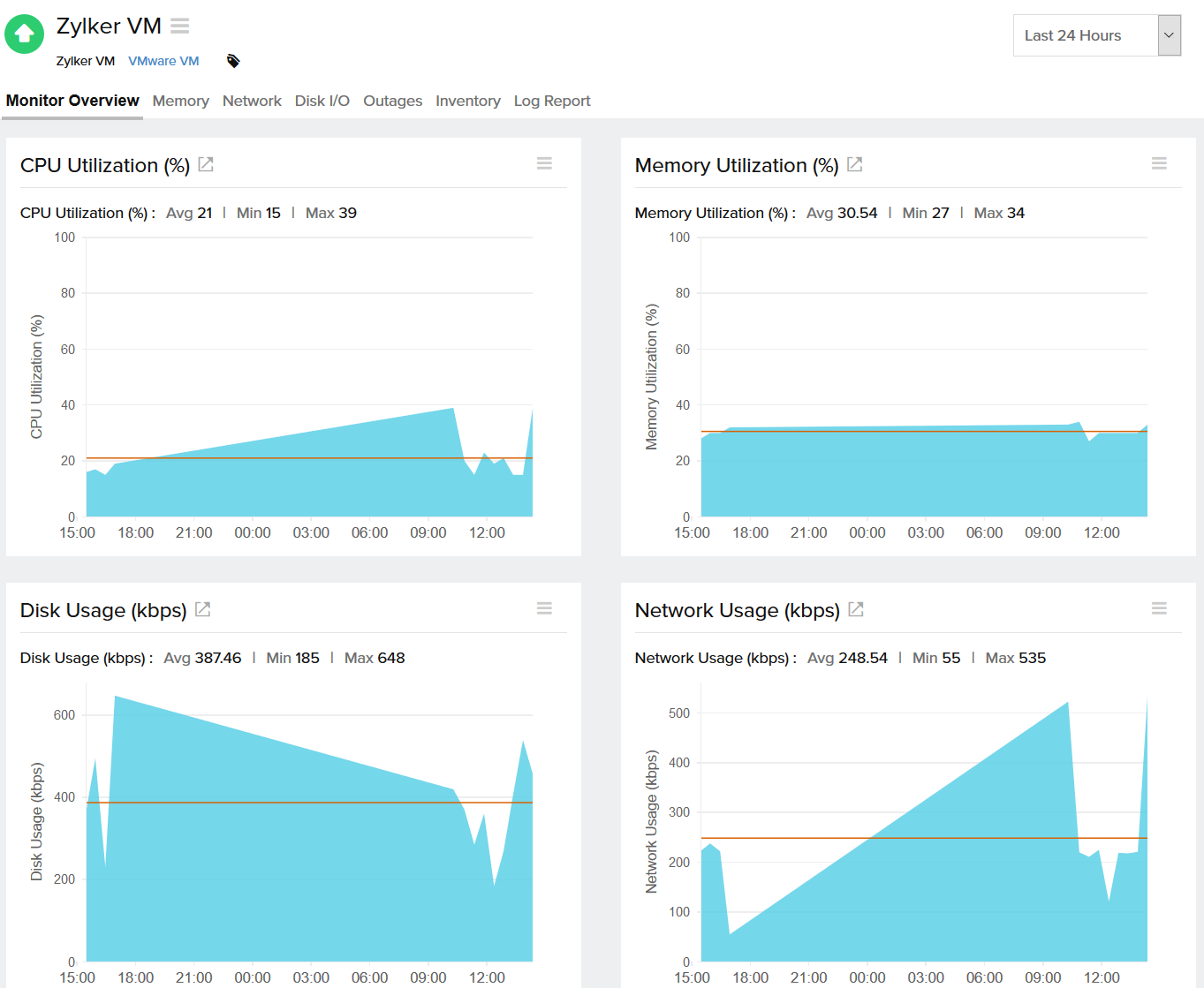Open CPU Utilization panel options menu

(x=544, y=163)
